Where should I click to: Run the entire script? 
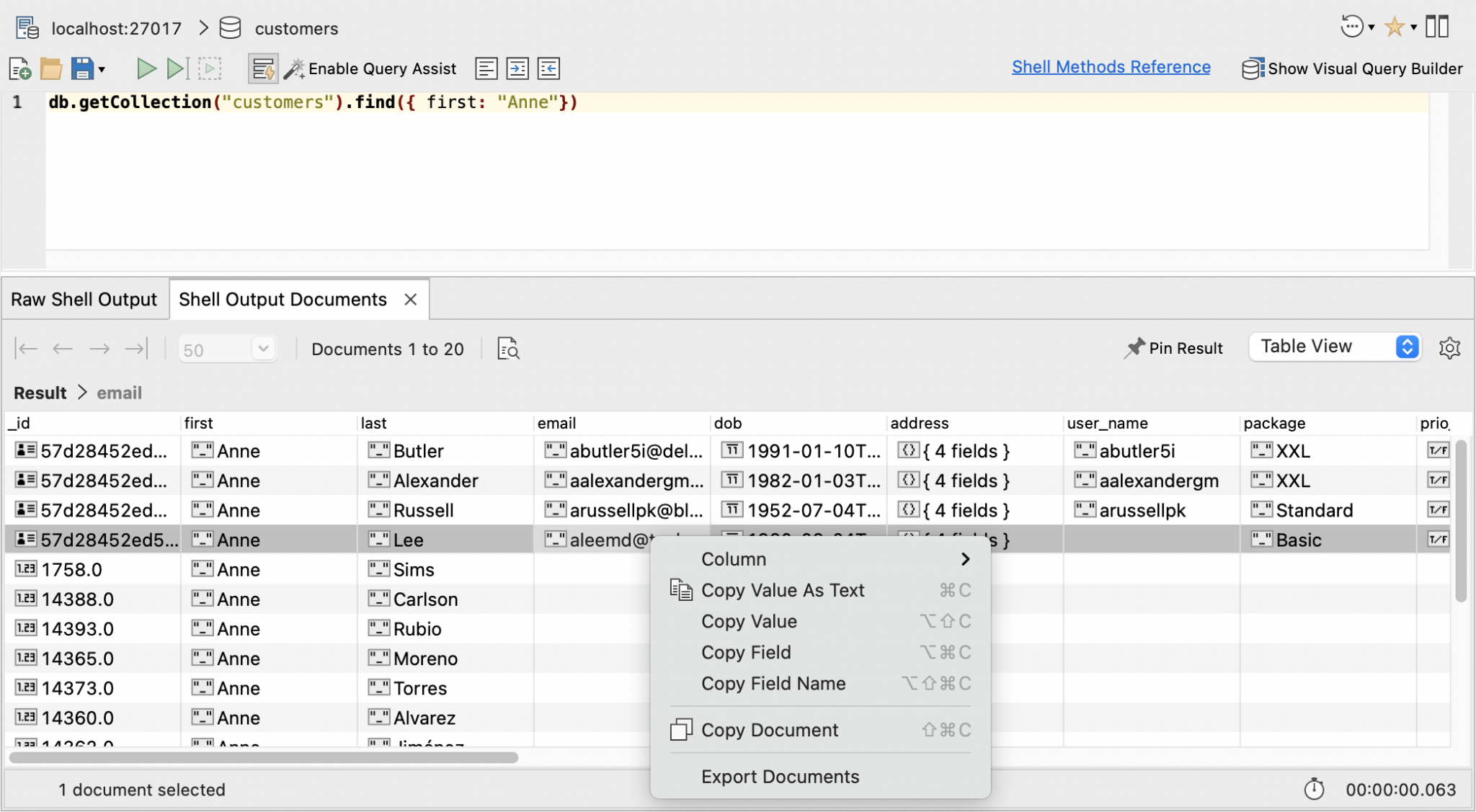coord(146,68)
